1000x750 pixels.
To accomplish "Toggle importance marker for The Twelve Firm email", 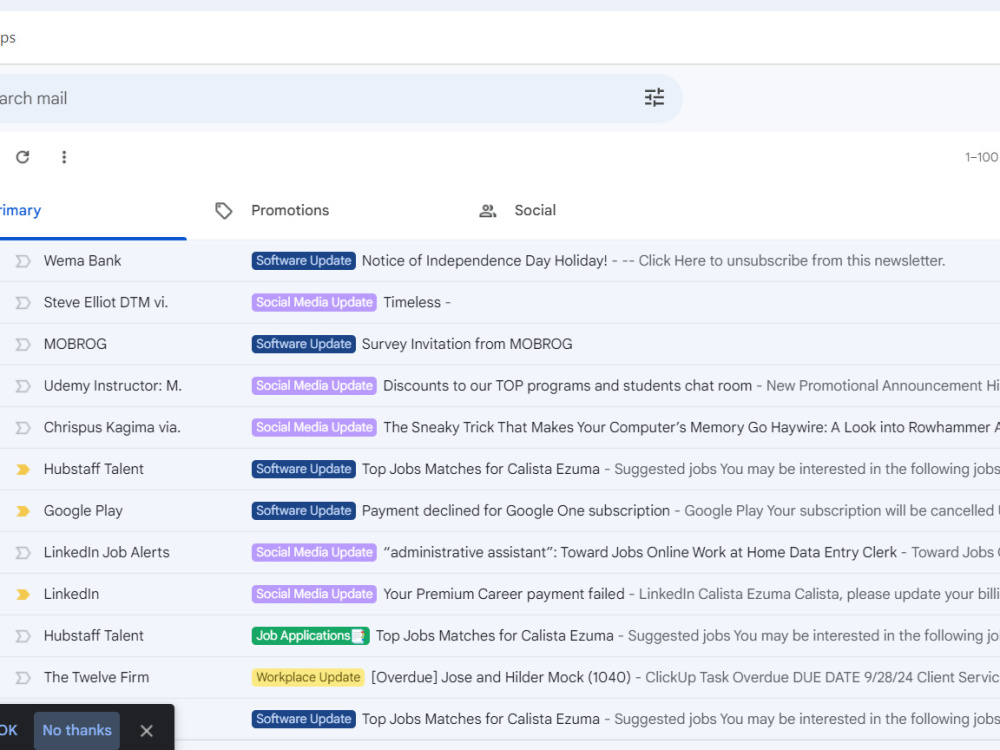I will 23,677.
